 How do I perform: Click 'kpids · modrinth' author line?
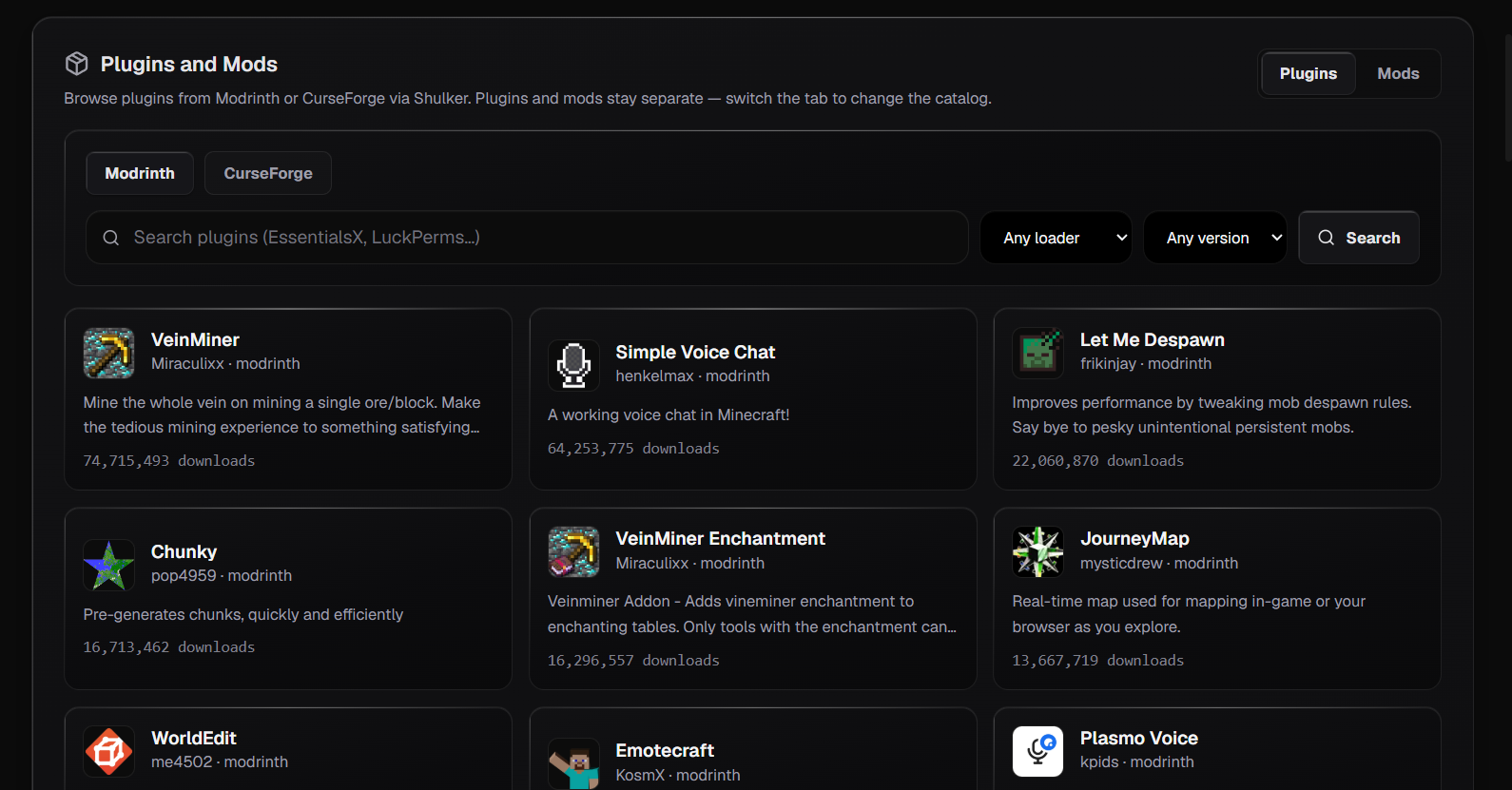1137,761
